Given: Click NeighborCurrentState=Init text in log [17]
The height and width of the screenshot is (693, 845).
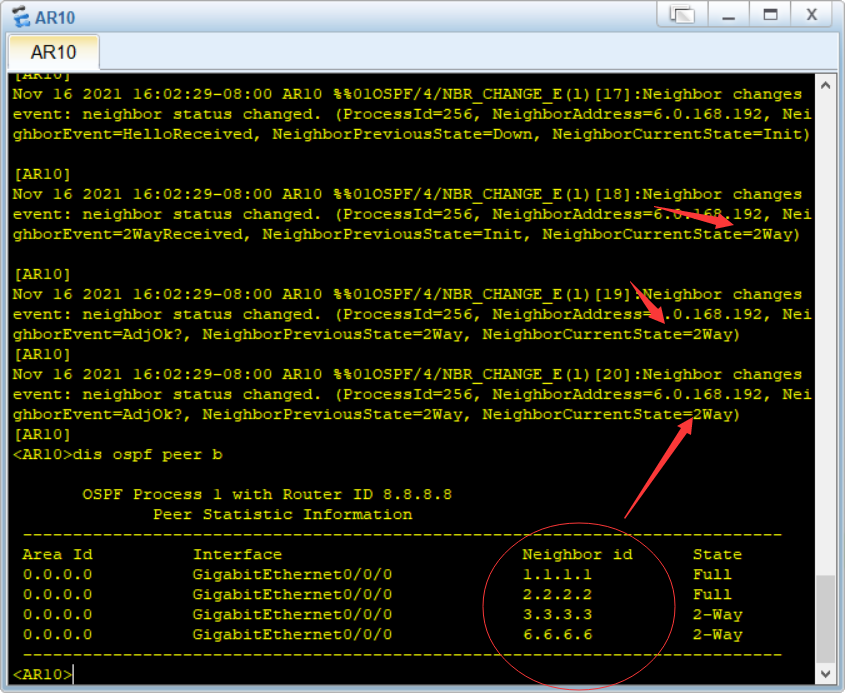Looking at the screenshot, I should click(x=681, y=134).
